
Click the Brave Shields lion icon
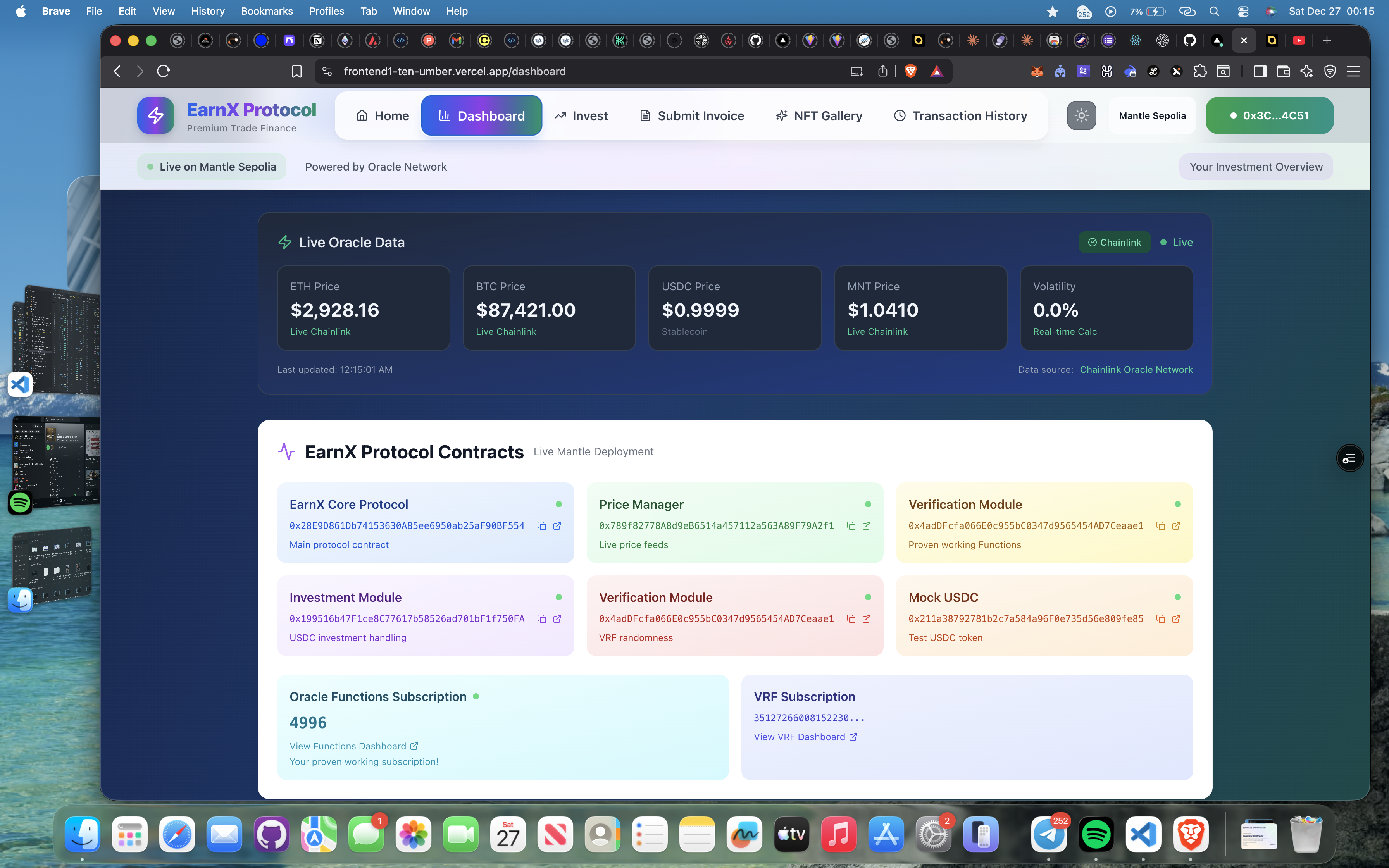(910, 71)
